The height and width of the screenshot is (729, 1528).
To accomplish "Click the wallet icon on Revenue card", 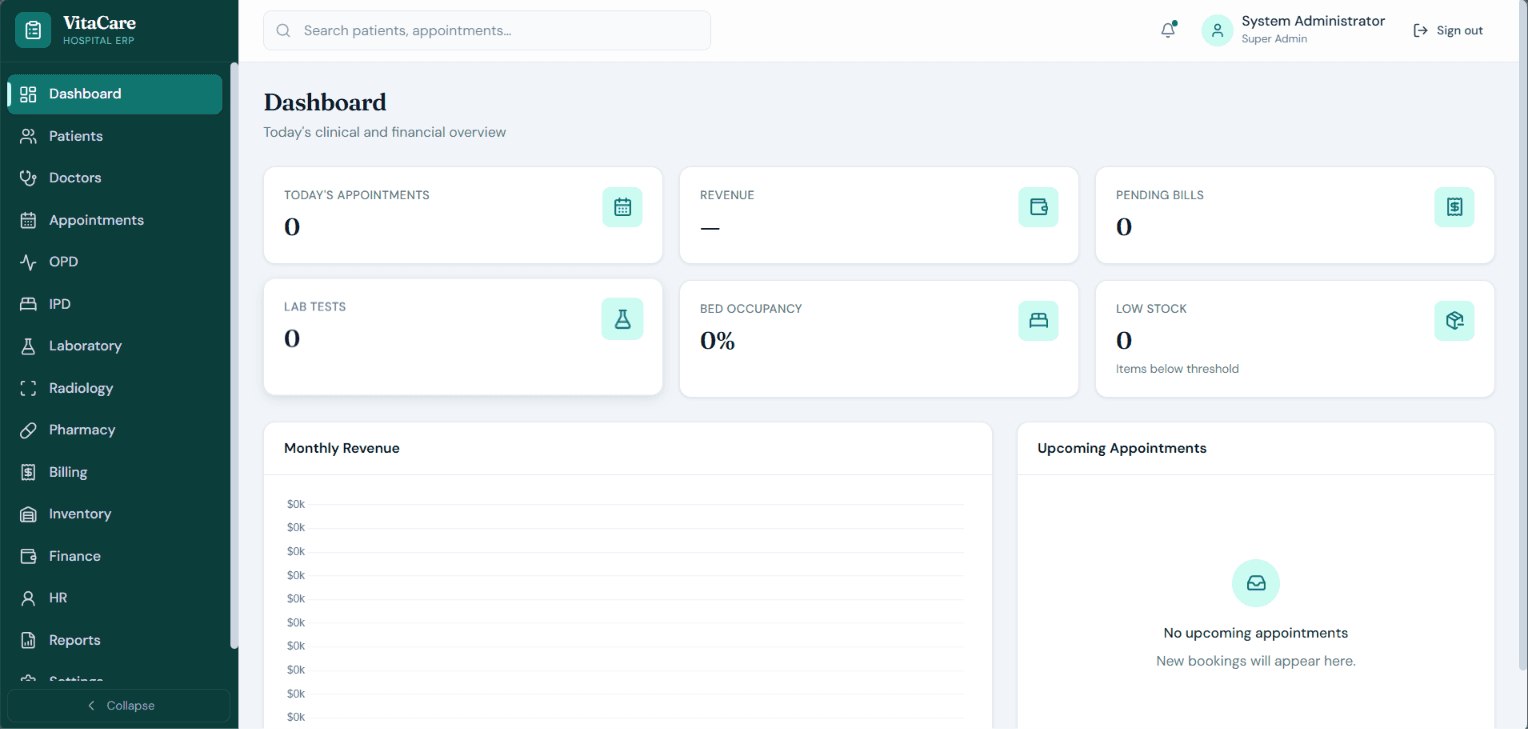I will click(x=1038, y=207).
